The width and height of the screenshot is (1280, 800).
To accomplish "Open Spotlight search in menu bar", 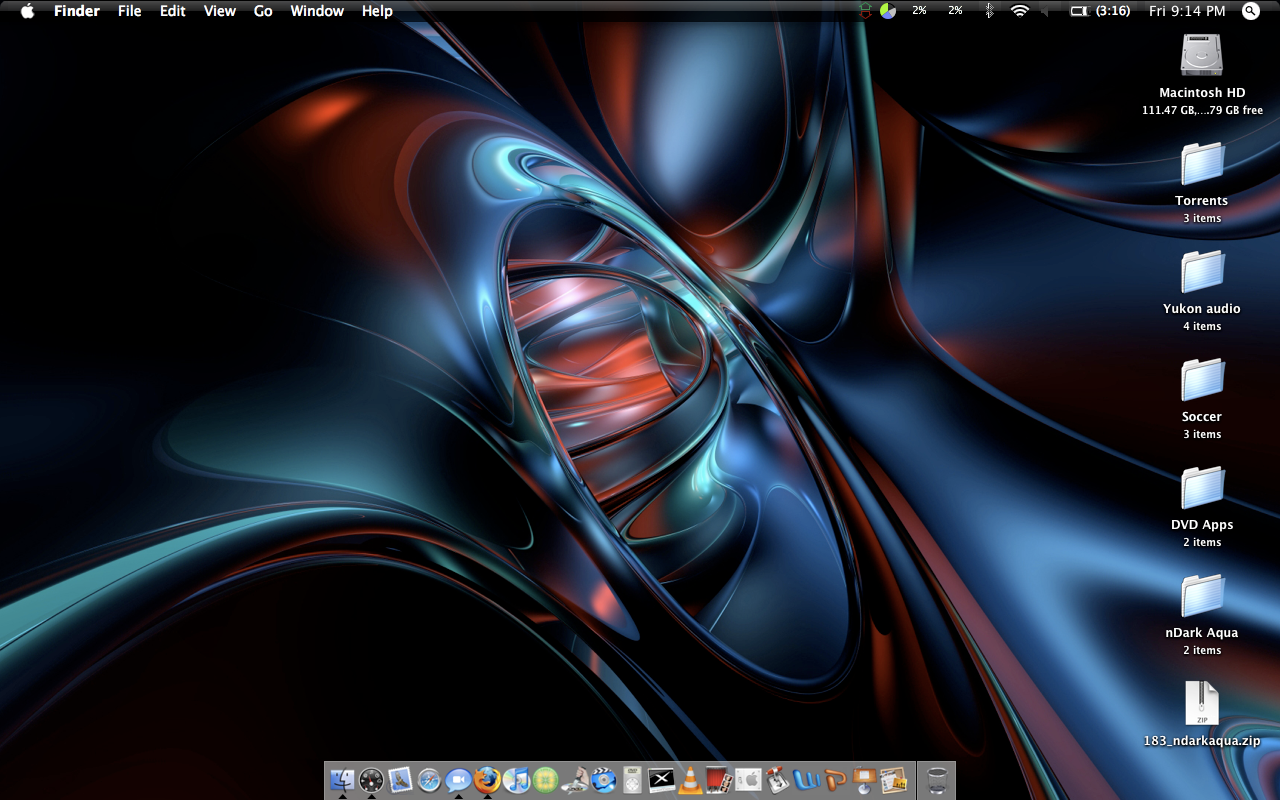I will click(1251, 11).
